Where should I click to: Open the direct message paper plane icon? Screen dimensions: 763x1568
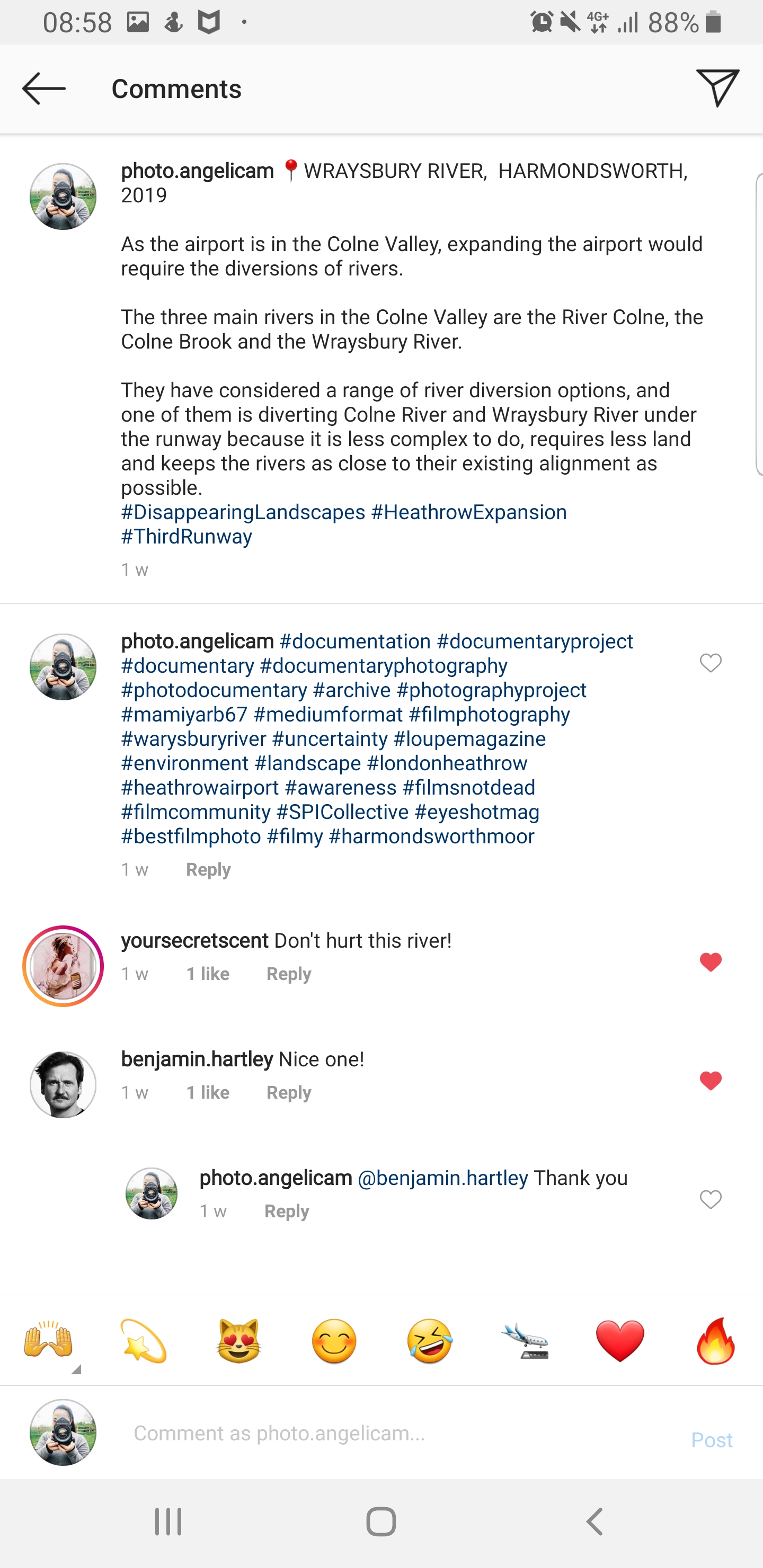[x=717, y=89]
